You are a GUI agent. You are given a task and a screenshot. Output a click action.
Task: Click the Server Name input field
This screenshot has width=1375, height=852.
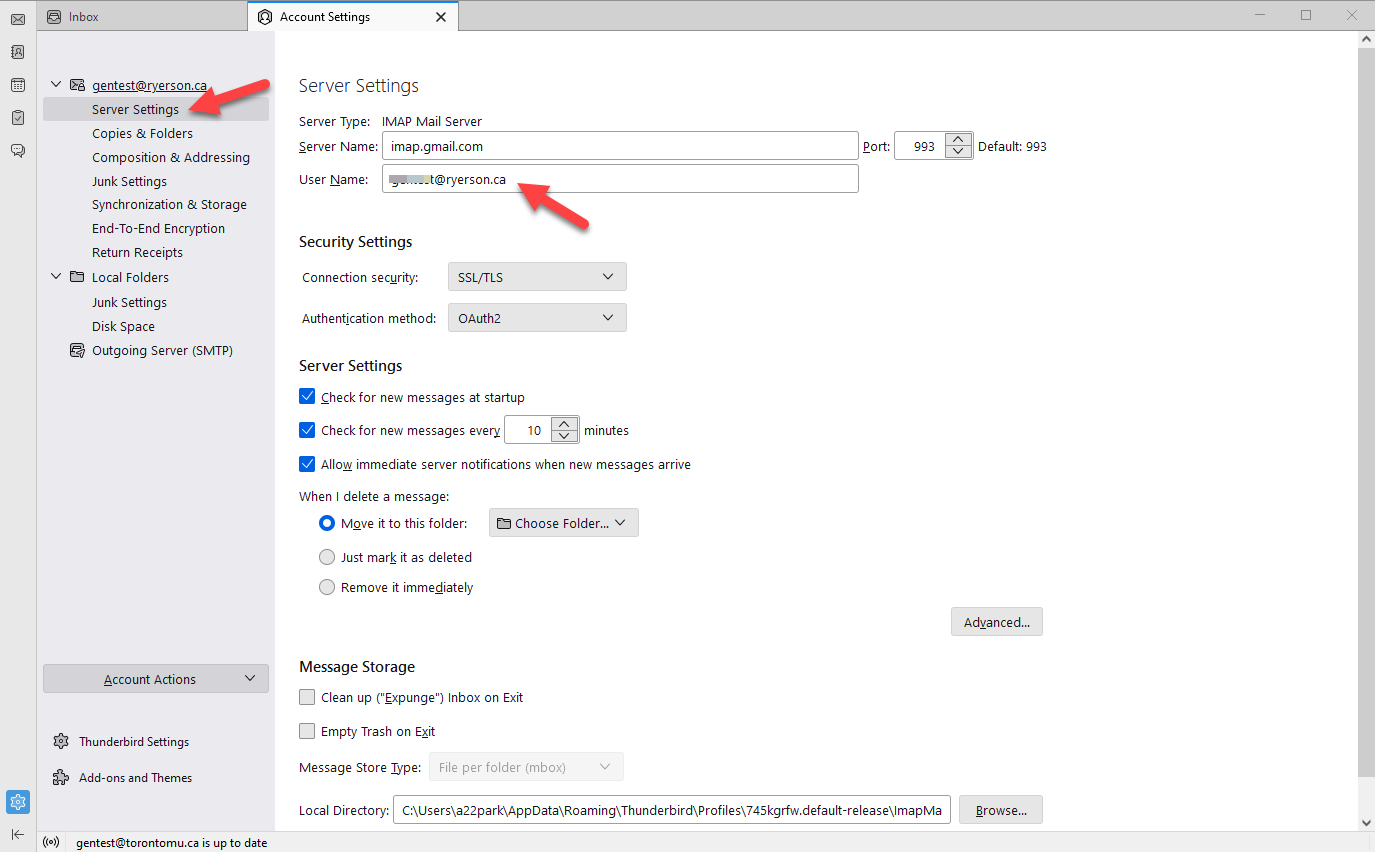coord(620,146)
